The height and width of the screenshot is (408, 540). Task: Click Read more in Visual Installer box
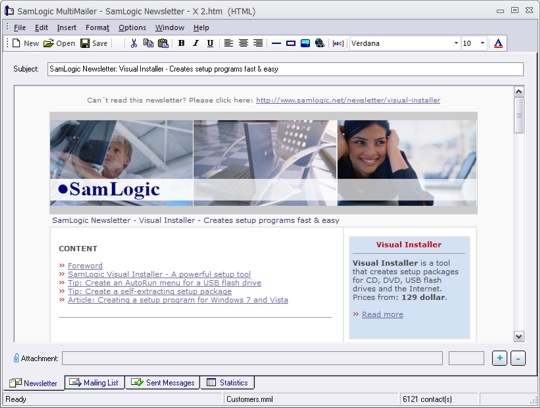(x=382, y=315)
